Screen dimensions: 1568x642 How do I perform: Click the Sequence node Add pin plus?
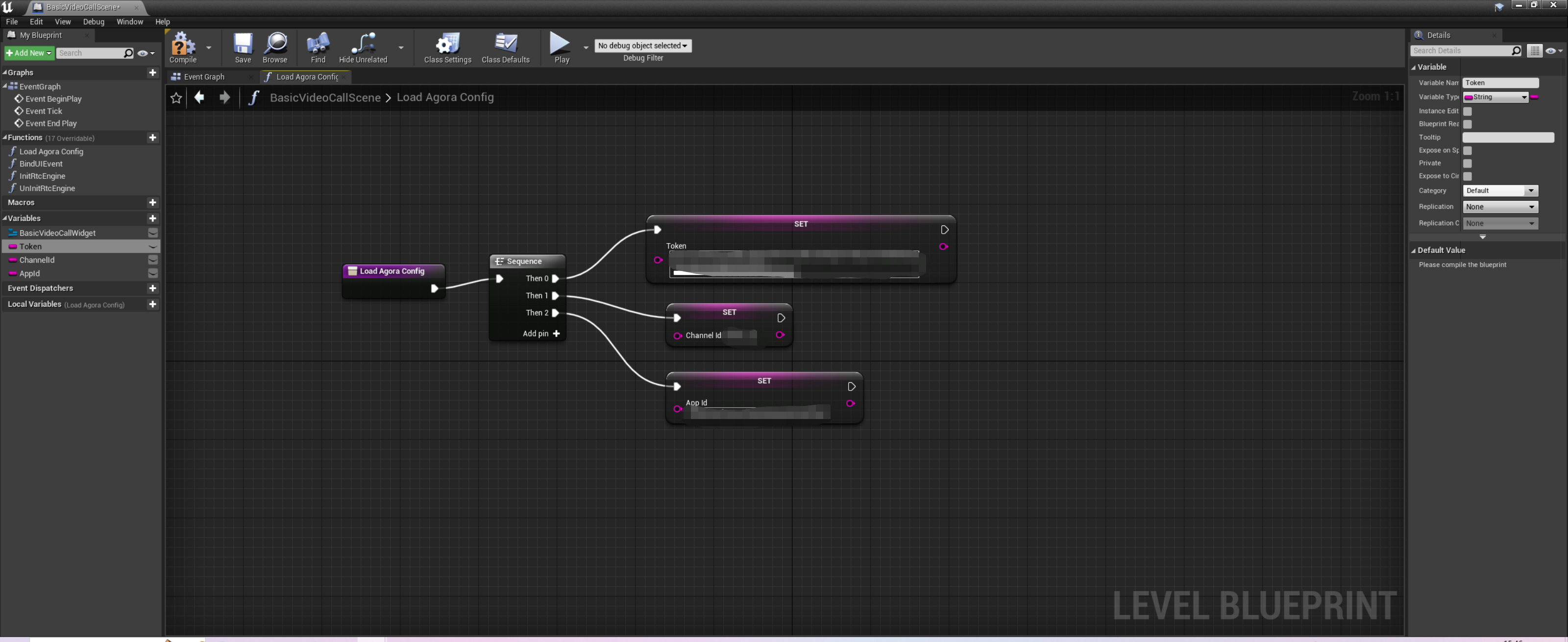pos(556,333)
